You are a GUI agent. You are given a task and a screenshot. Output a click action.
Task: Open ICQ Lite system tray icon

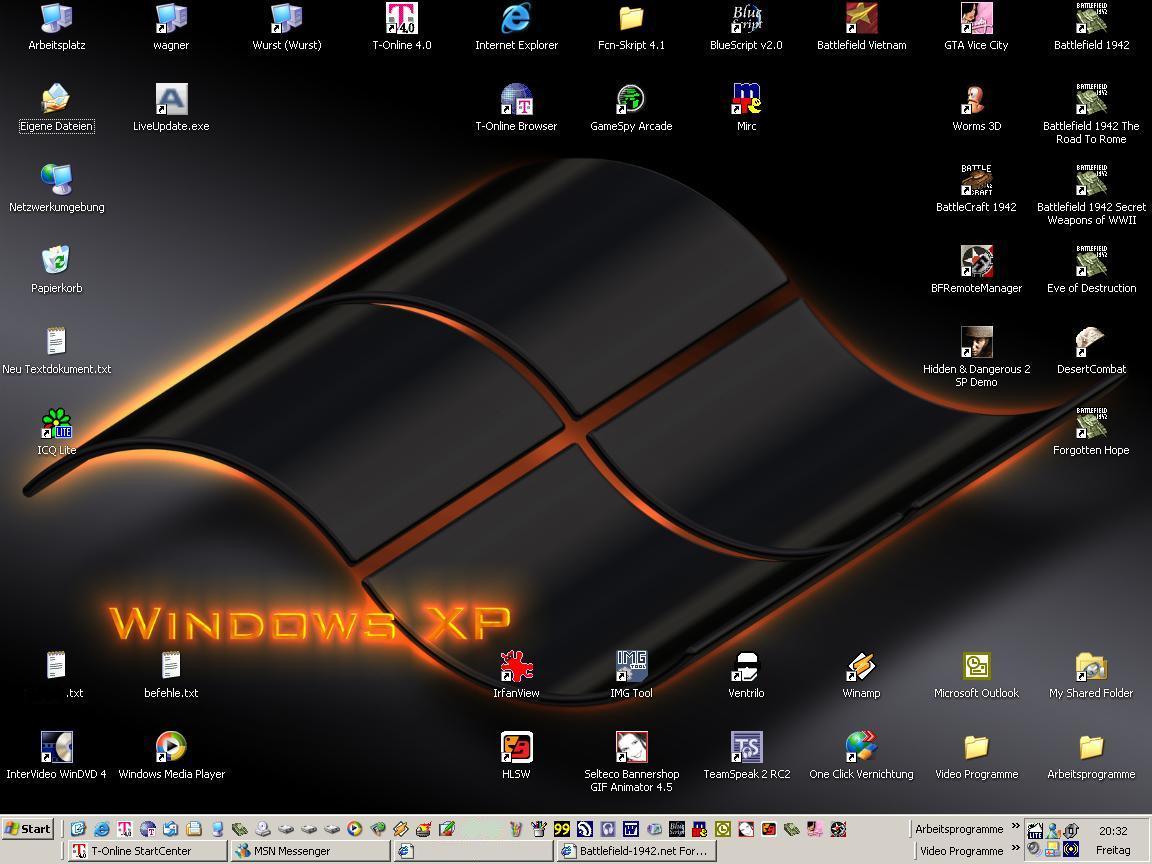pyautogui.click(x=1034, y=832)
